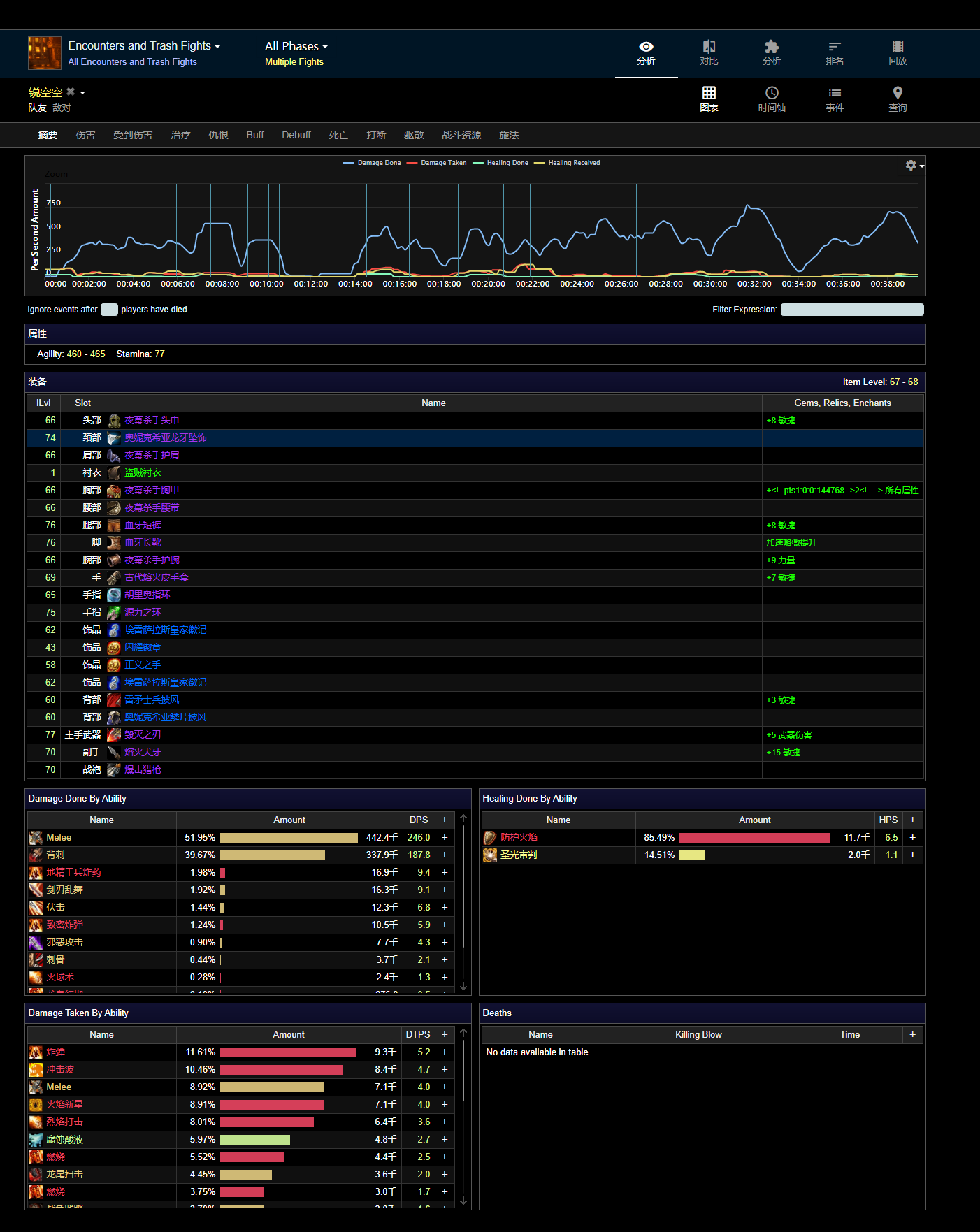Click the 毁灭之刃 main-hand weapon link
980x1232 pixels.
click(143, 735)
